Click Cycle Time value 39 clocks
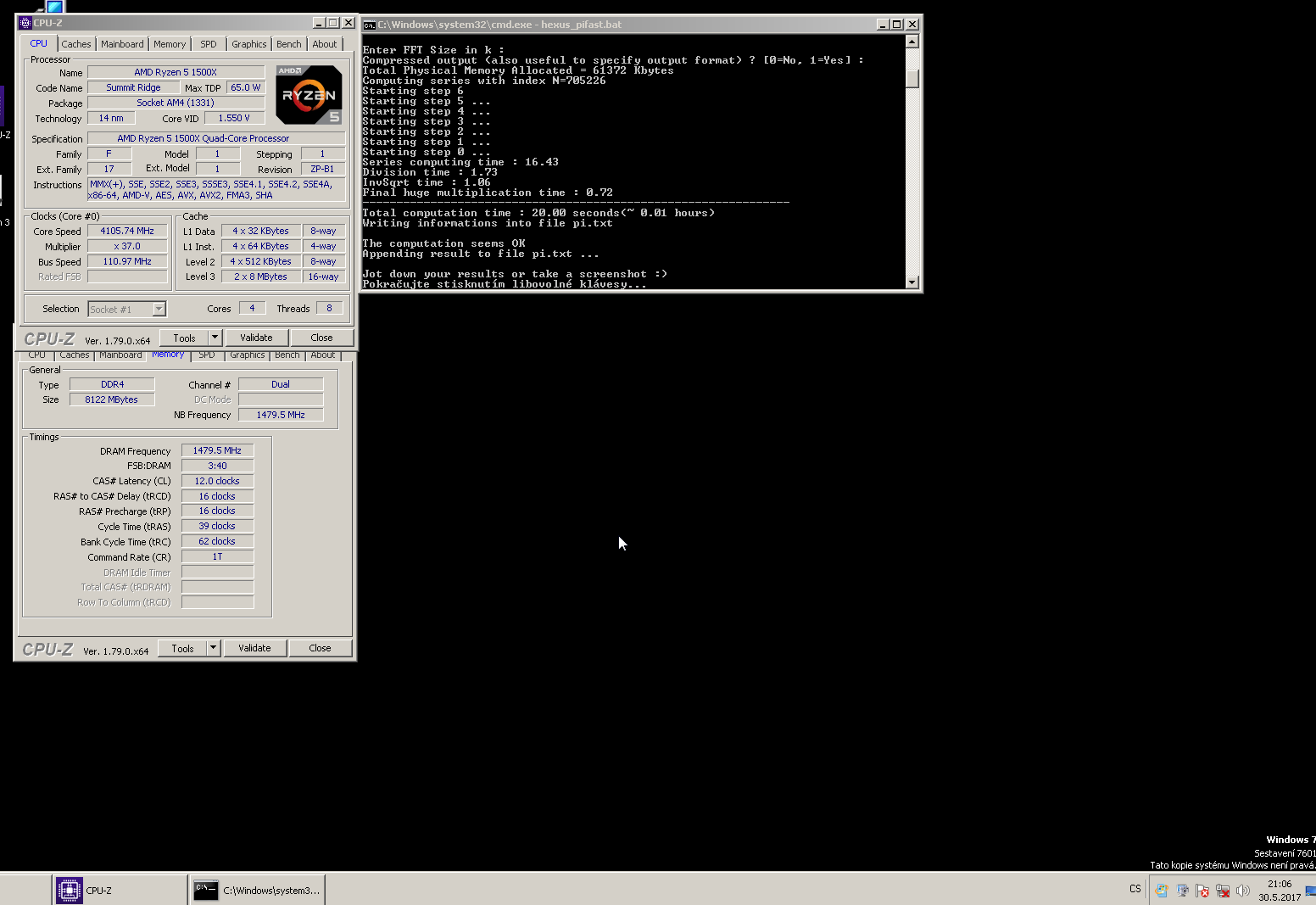This screenshot has width=1316, height=905. pos(217,526)
